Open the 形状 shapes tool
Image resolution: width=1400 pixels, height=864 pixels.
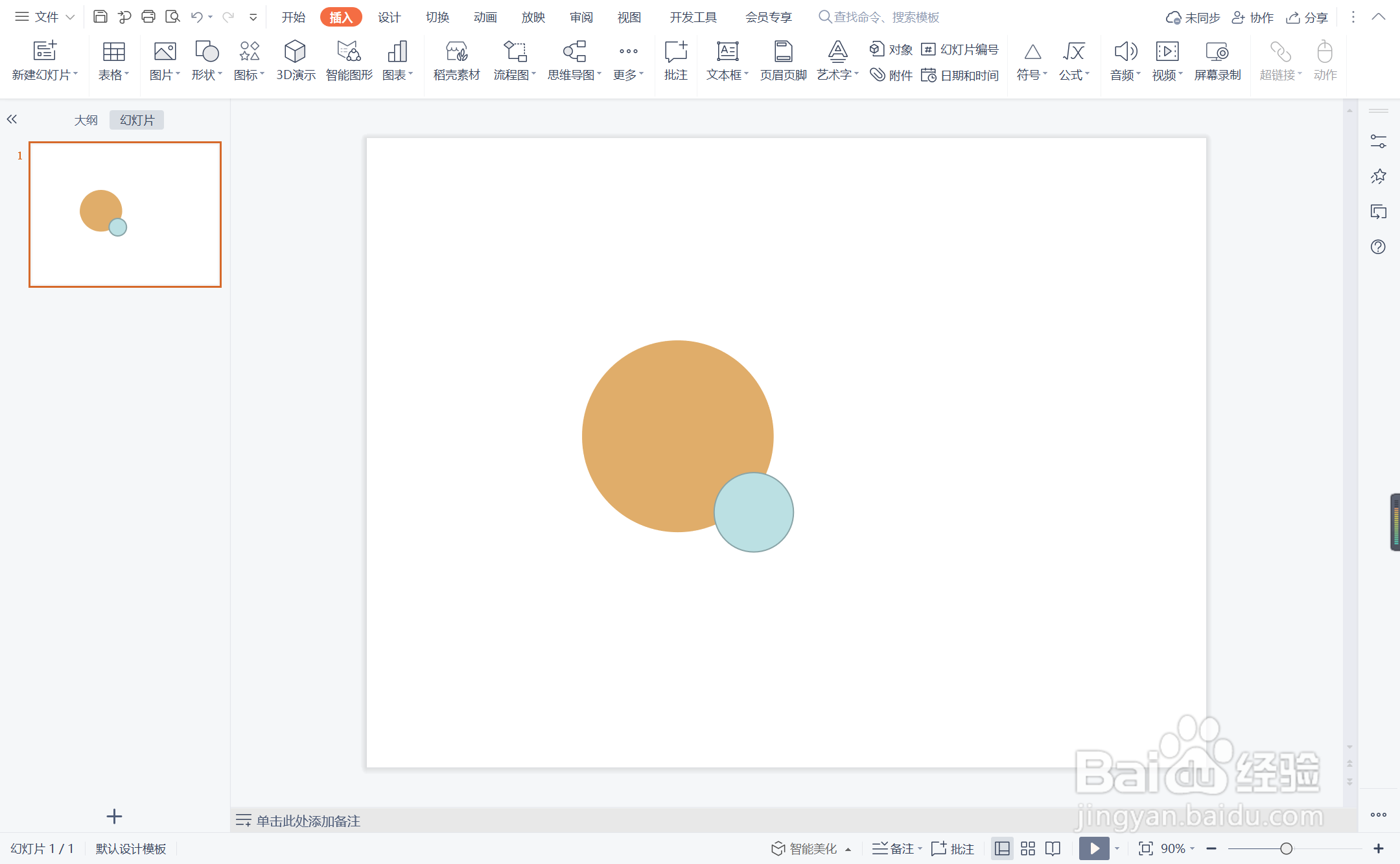[x=207, y=61]
